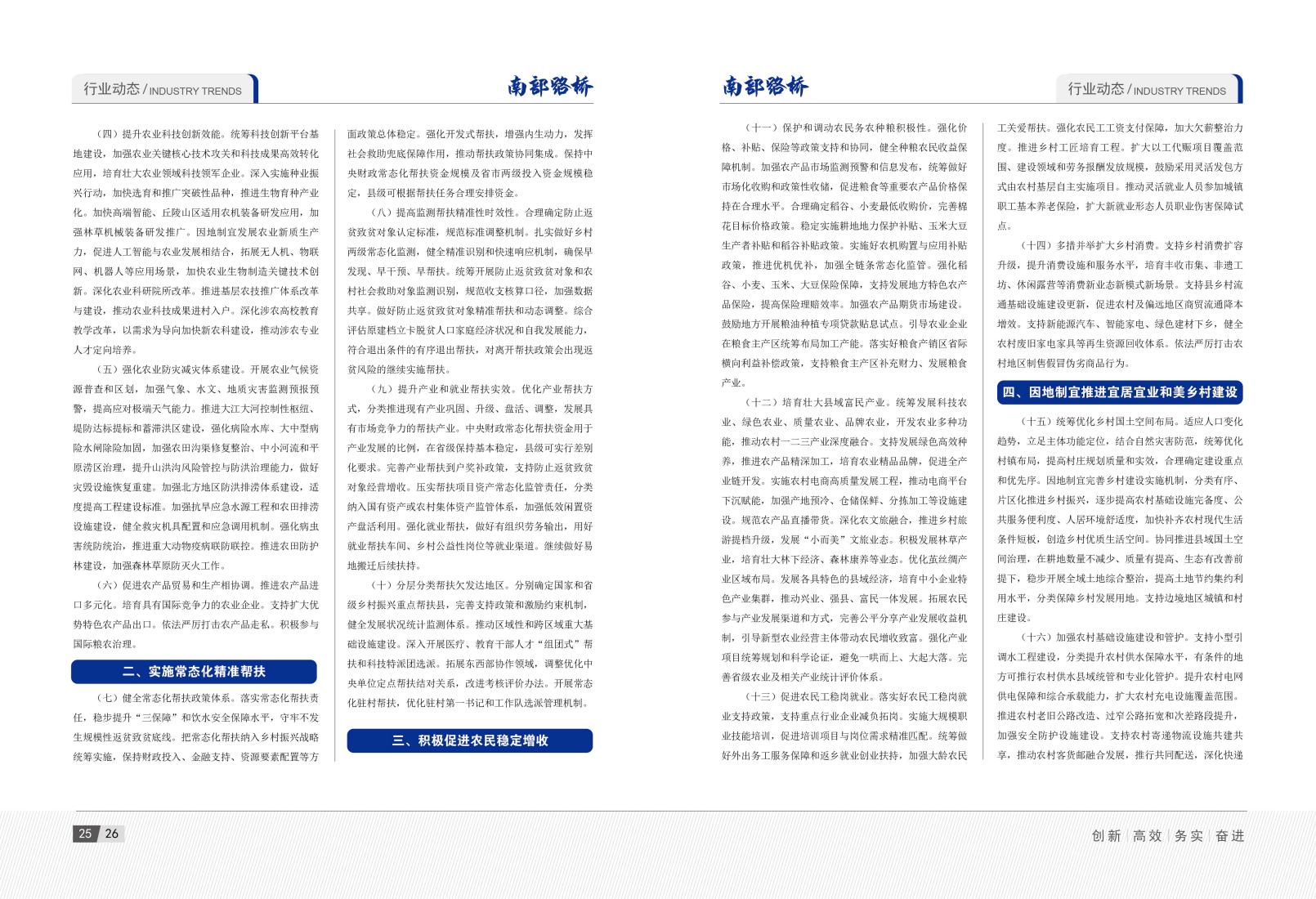The width and height of the screenshot is (1316, 899).
Task: Click the line beginning '工关爱帮扶。强化农民工工资支付保障'
Action: [1120, 127]
